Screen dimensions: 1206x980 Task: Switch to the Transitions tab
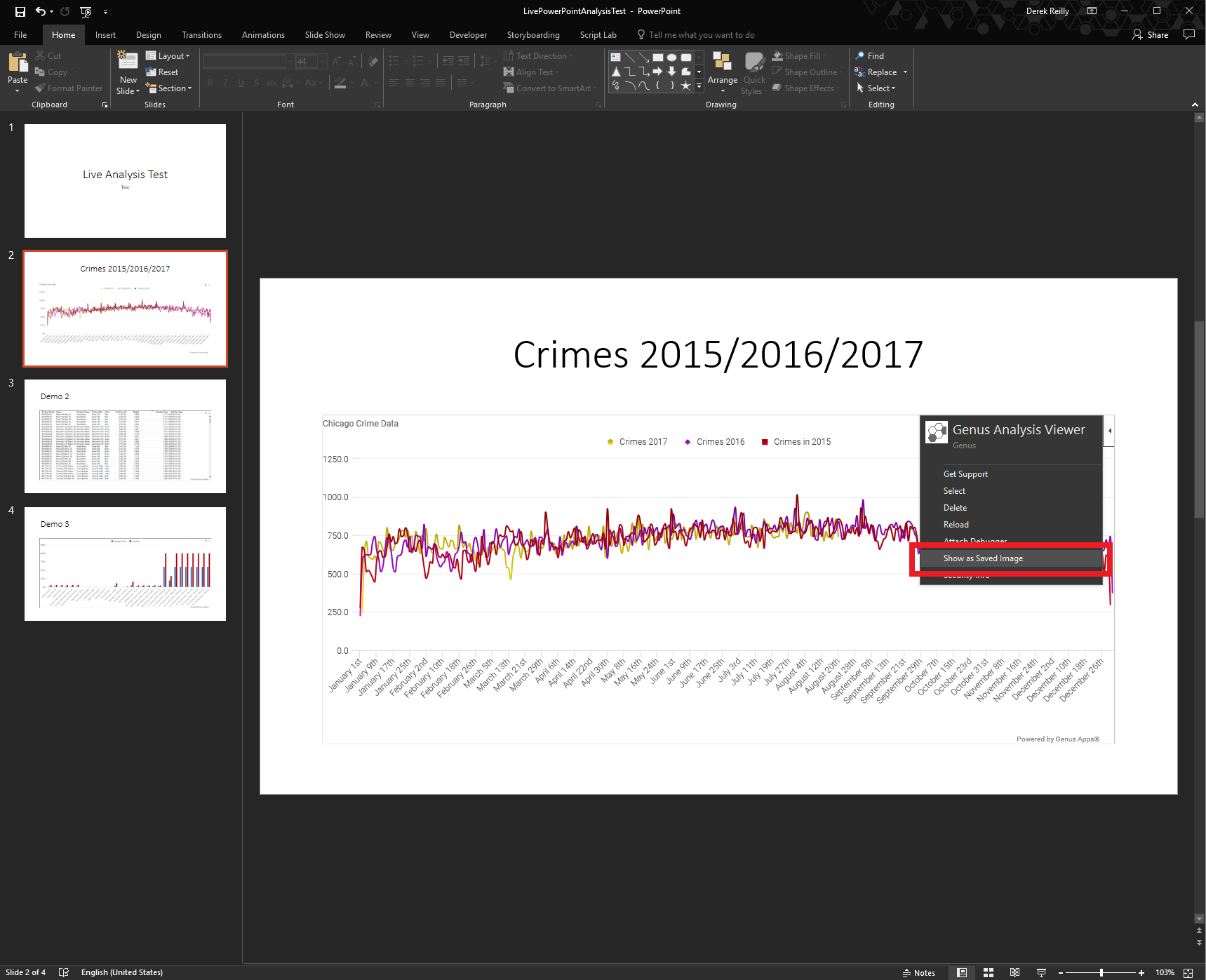[201, 34]
